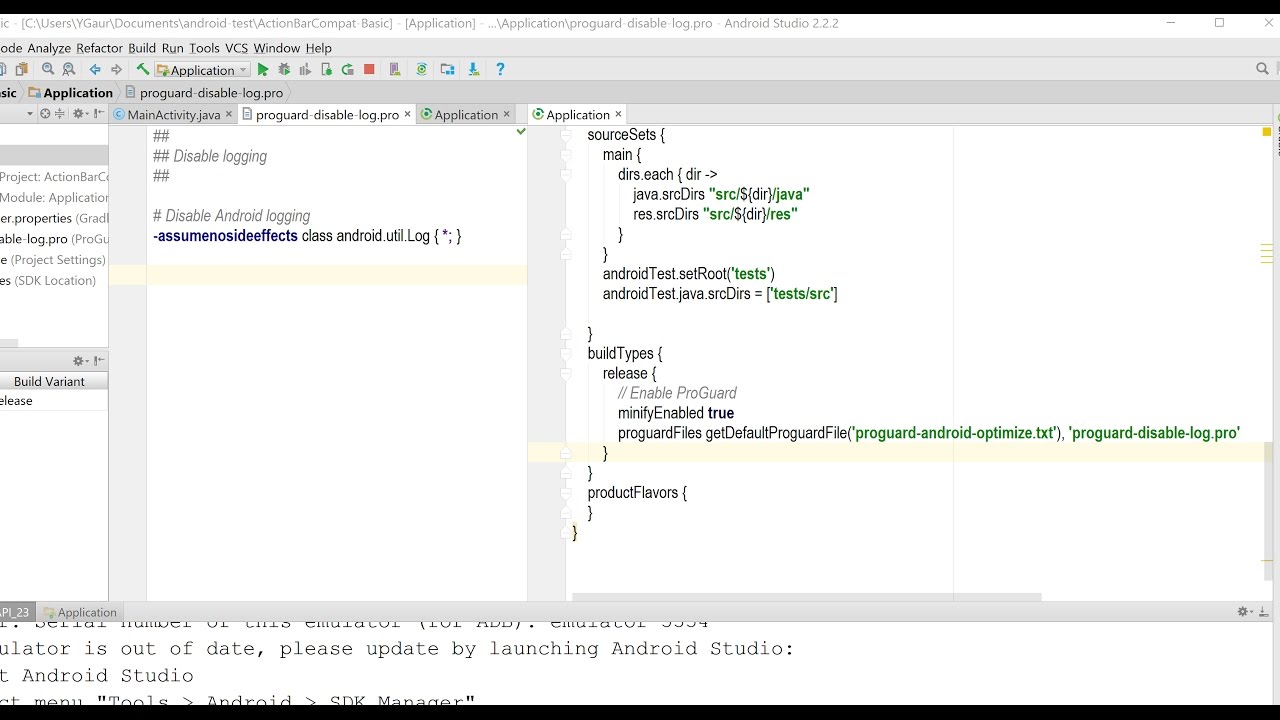
Task: Close the MainActivity.java tab
Action: click(x=229, y=114)
